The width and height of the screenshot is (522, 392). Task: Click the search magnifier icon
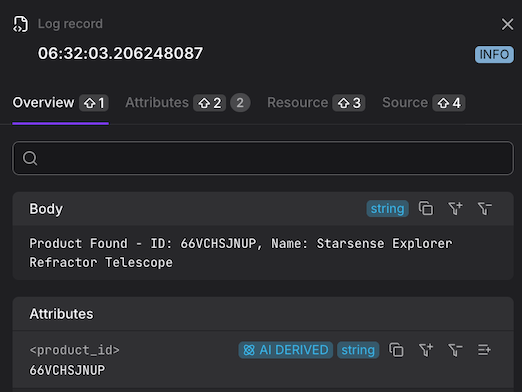[x=30, y=158]
